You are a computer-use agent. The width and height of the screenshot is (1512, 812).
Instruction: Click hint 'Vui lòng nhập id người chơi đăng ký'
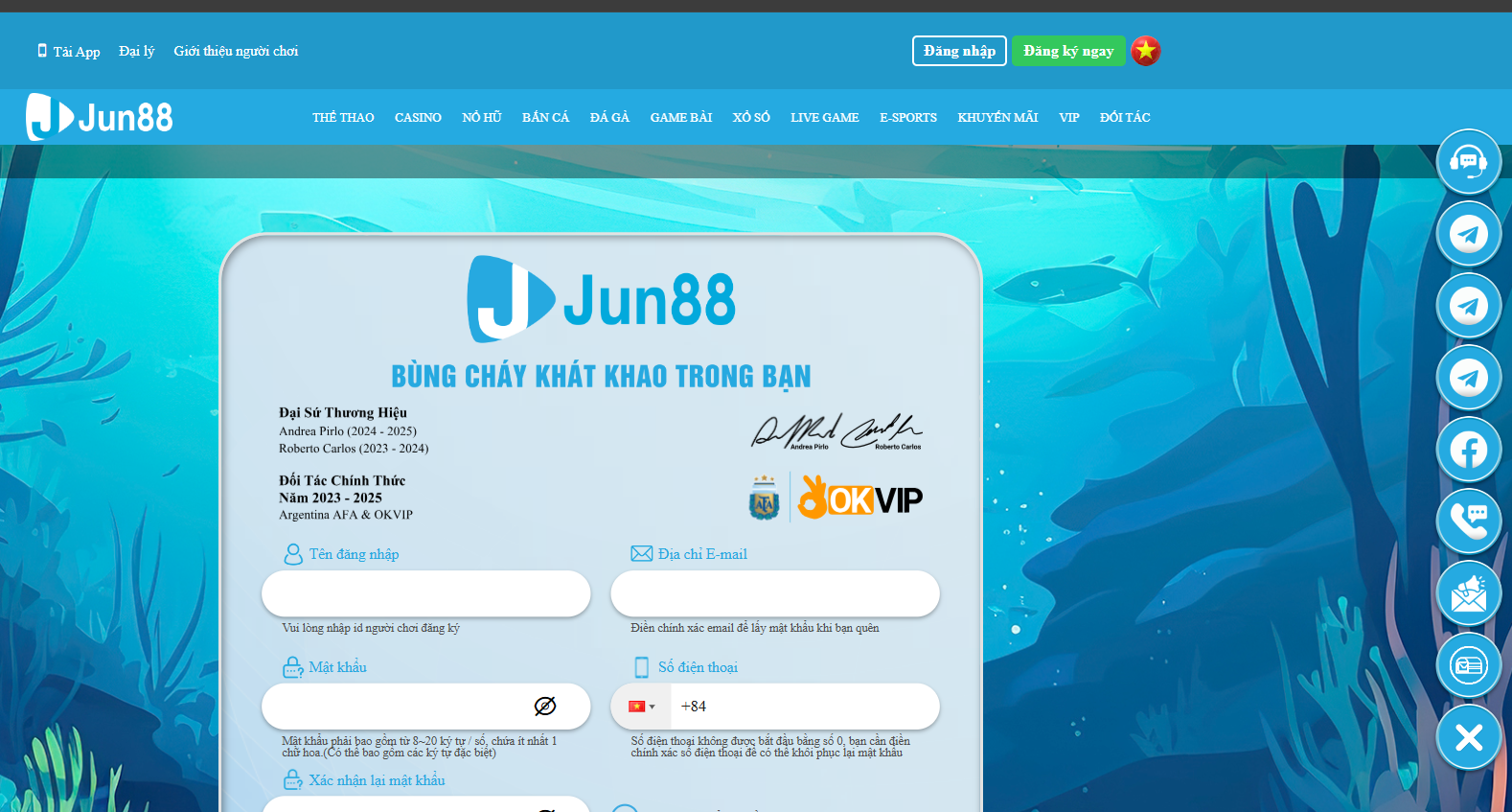371,628
